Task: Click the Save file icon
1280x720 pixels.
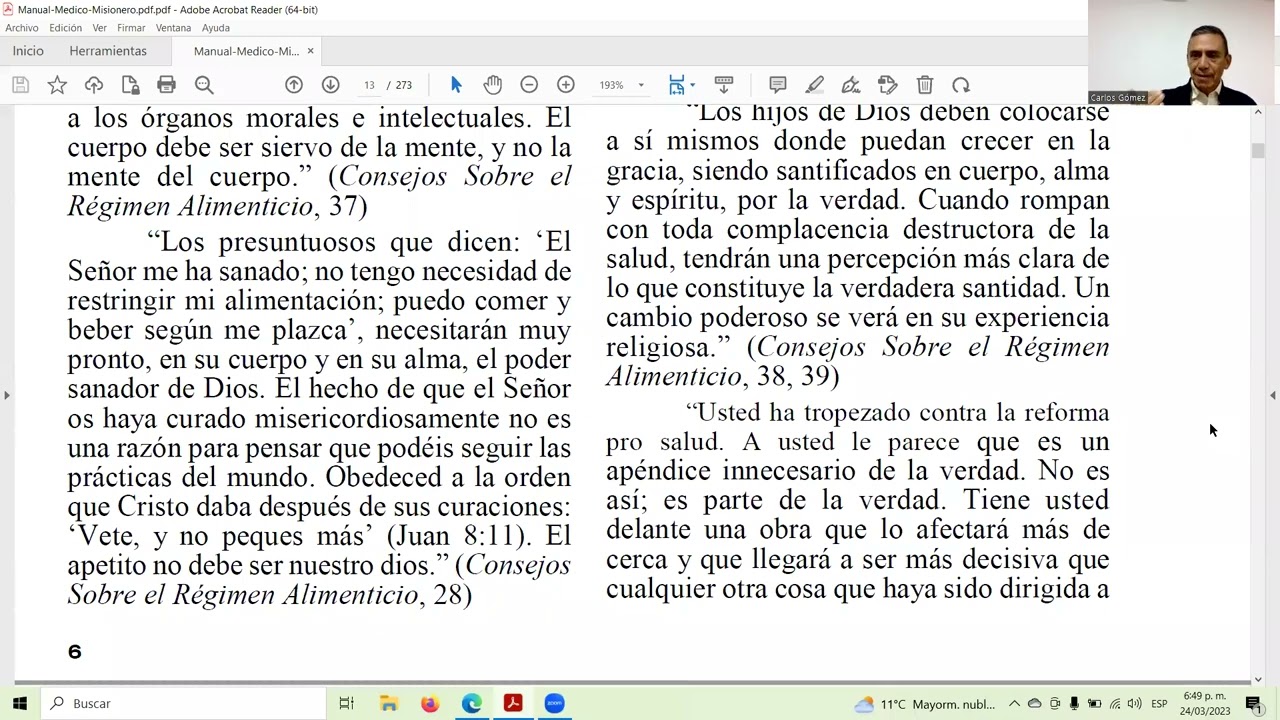Action: coord(20,85)
